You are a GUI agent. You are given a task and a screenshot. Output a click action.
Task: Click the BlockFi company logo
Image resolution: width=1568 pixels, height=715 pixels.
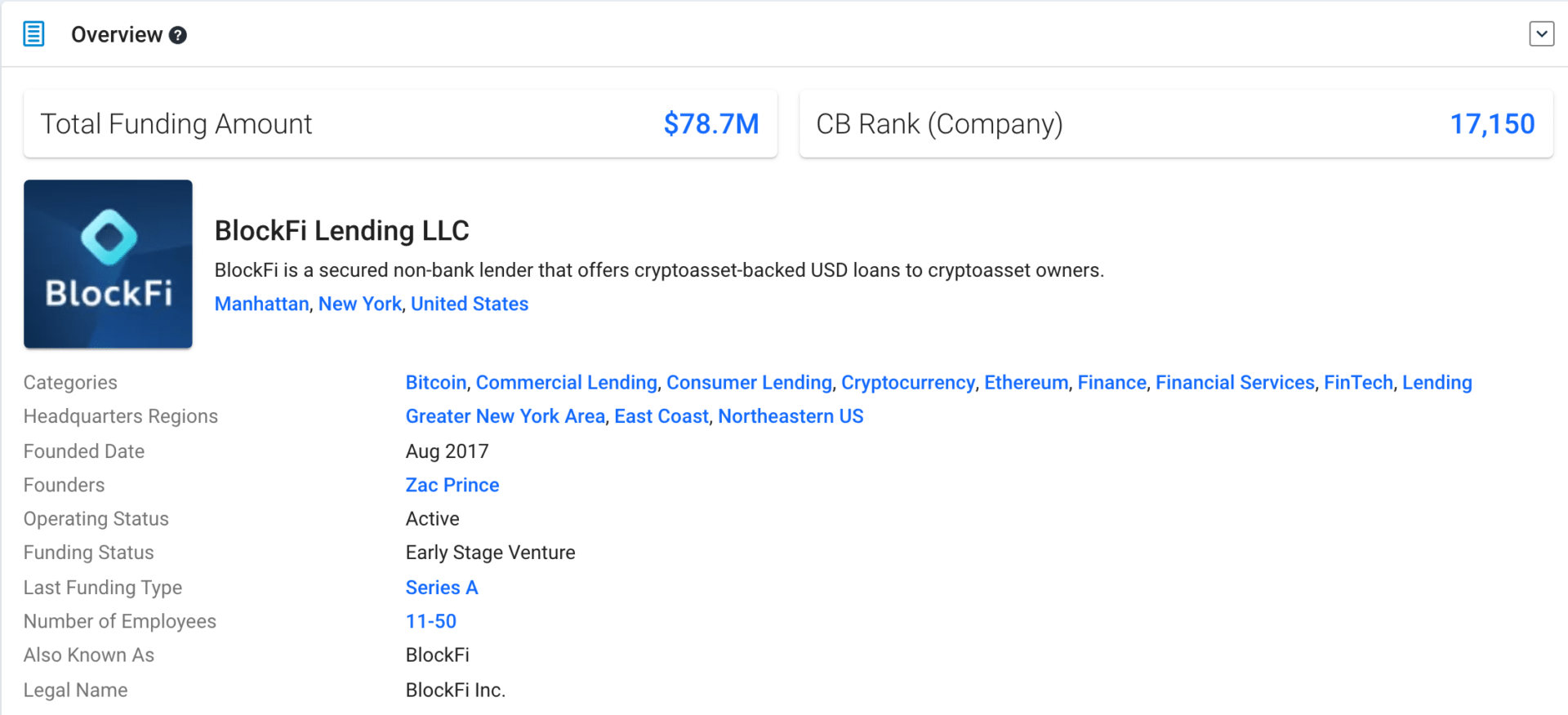tap(108, 264)
